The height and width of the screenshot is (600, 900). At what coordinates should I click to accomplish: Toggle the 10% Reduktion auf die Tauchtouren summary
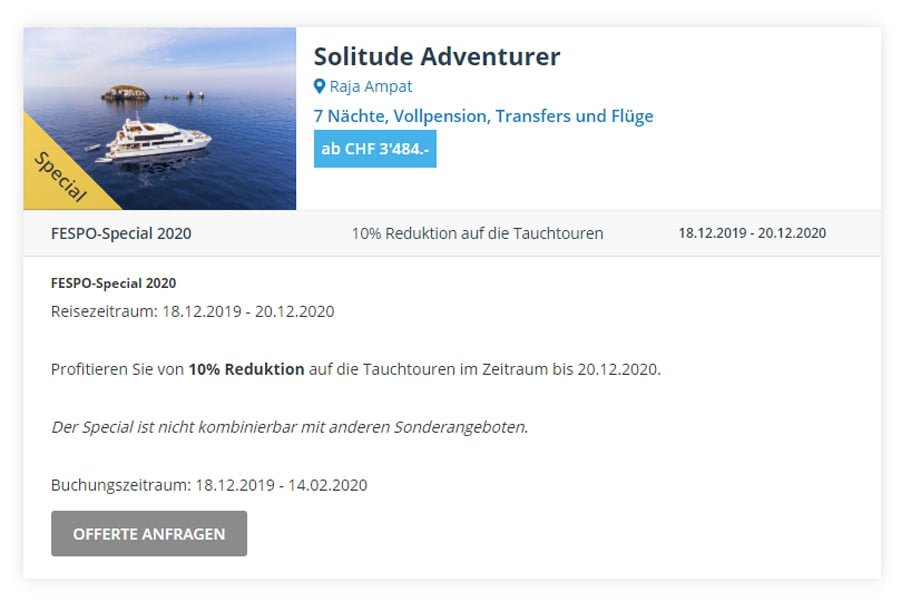click(477, 234)
